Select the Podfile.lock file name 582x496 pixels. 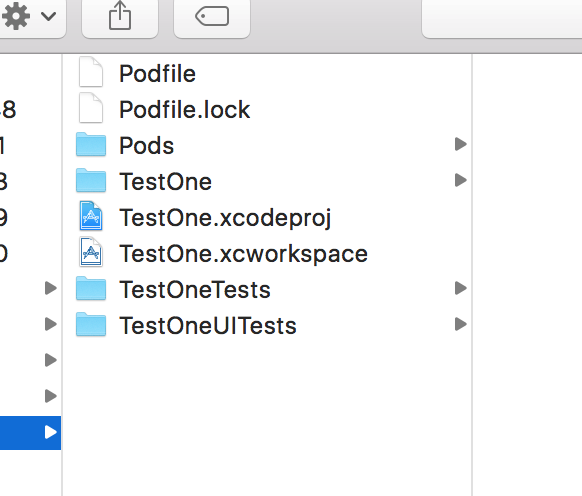[184, 110]
